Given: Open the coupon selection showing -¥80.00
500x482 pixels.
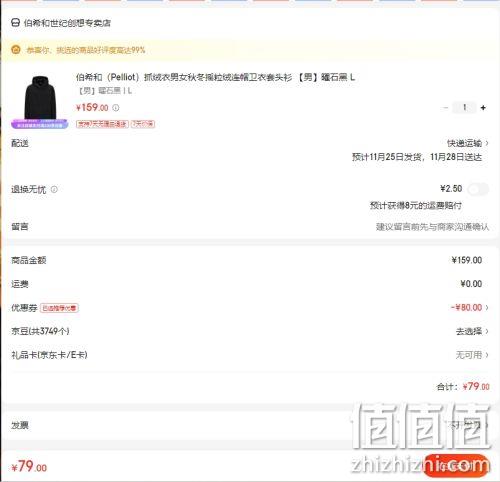Looking at the screenshot, I should 469,307.
